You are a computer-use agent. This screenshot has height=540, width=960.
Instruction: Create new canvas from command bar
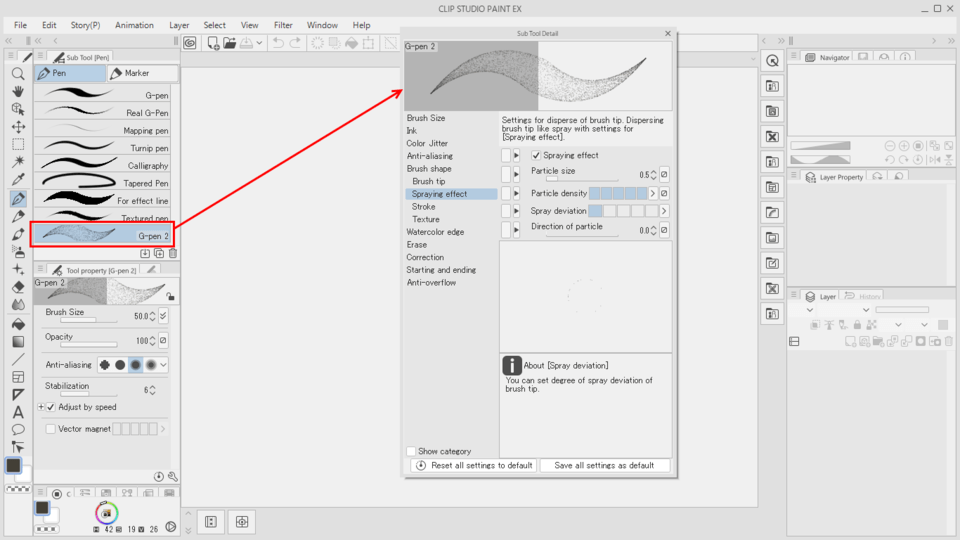point(213,42)
